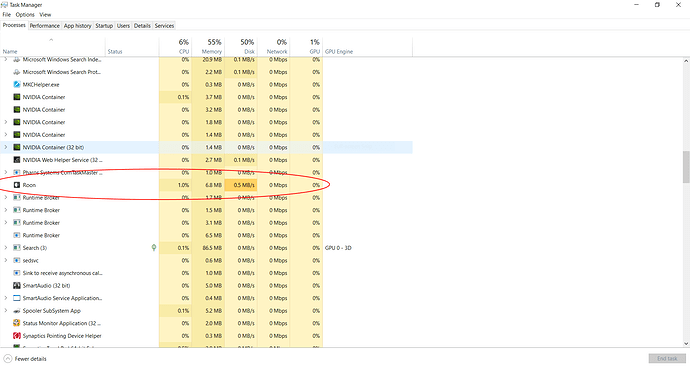Click the Microsoft Windows Search Protocol icon
Viewport: 690px width, 369px height.
pos(17,72)
